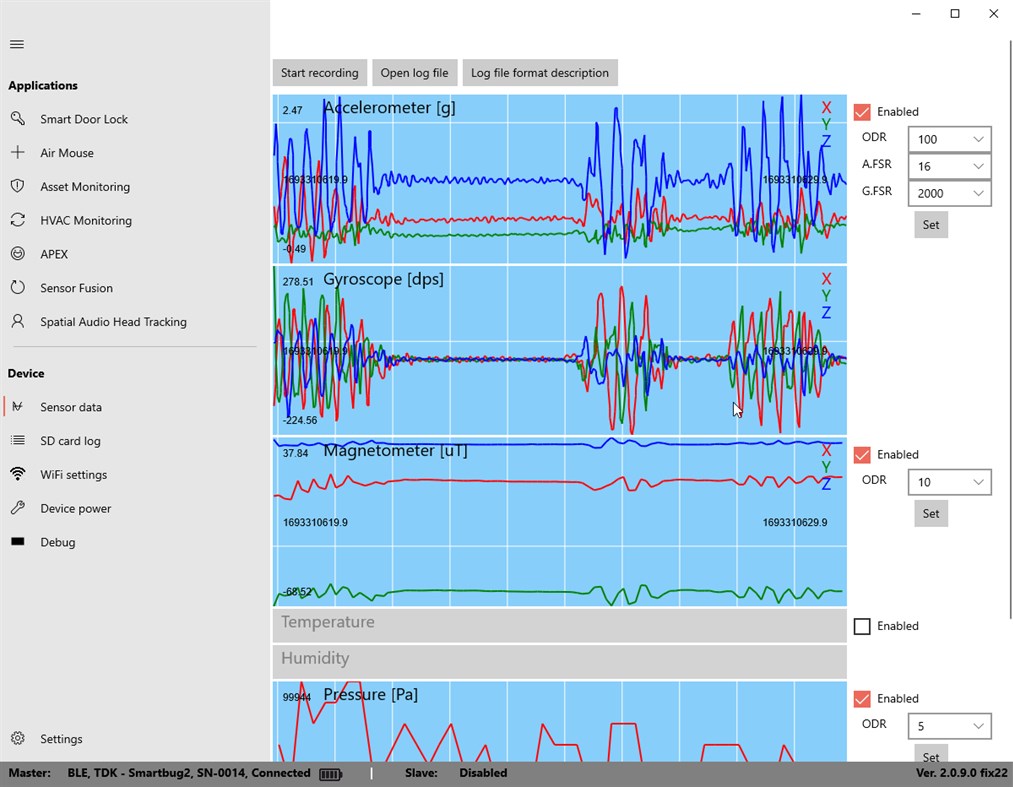1013x787 pixels.
Task: Click Open log file button
Action: click(x=414, y=72)
